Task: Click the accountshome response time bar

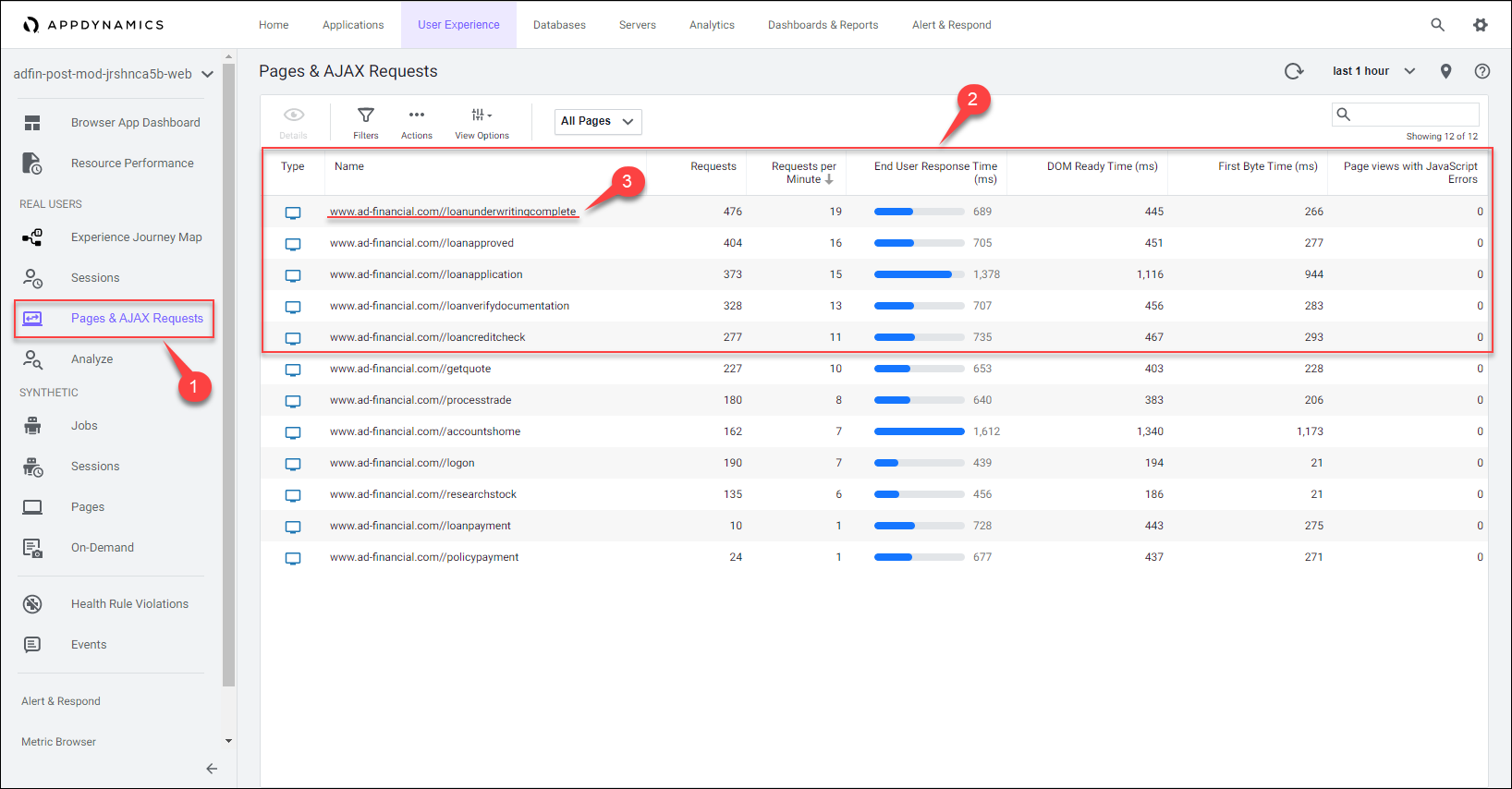Action: point(919,431)
